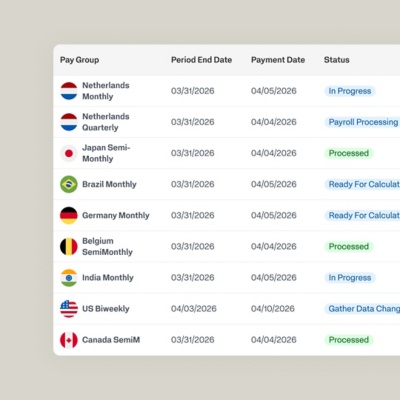
Task: Open the Belgium SemiMonthly pay group
Action: click(107, 246)
